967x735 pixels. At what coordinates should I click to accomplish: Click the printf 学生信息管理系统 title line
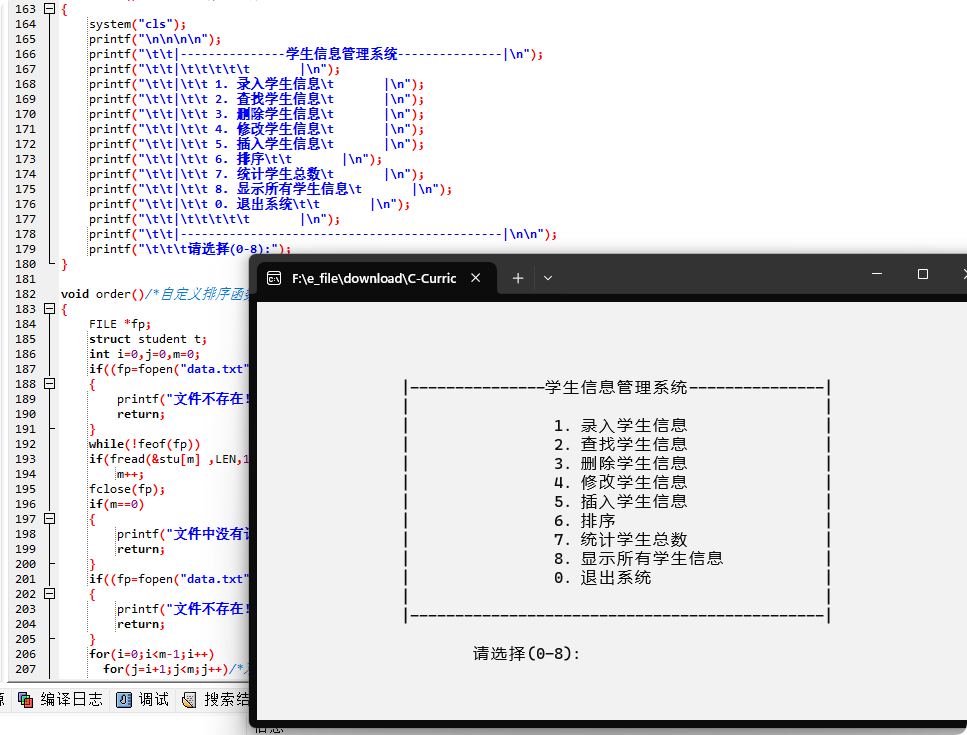pyautogui.click(x=316, y=54)
